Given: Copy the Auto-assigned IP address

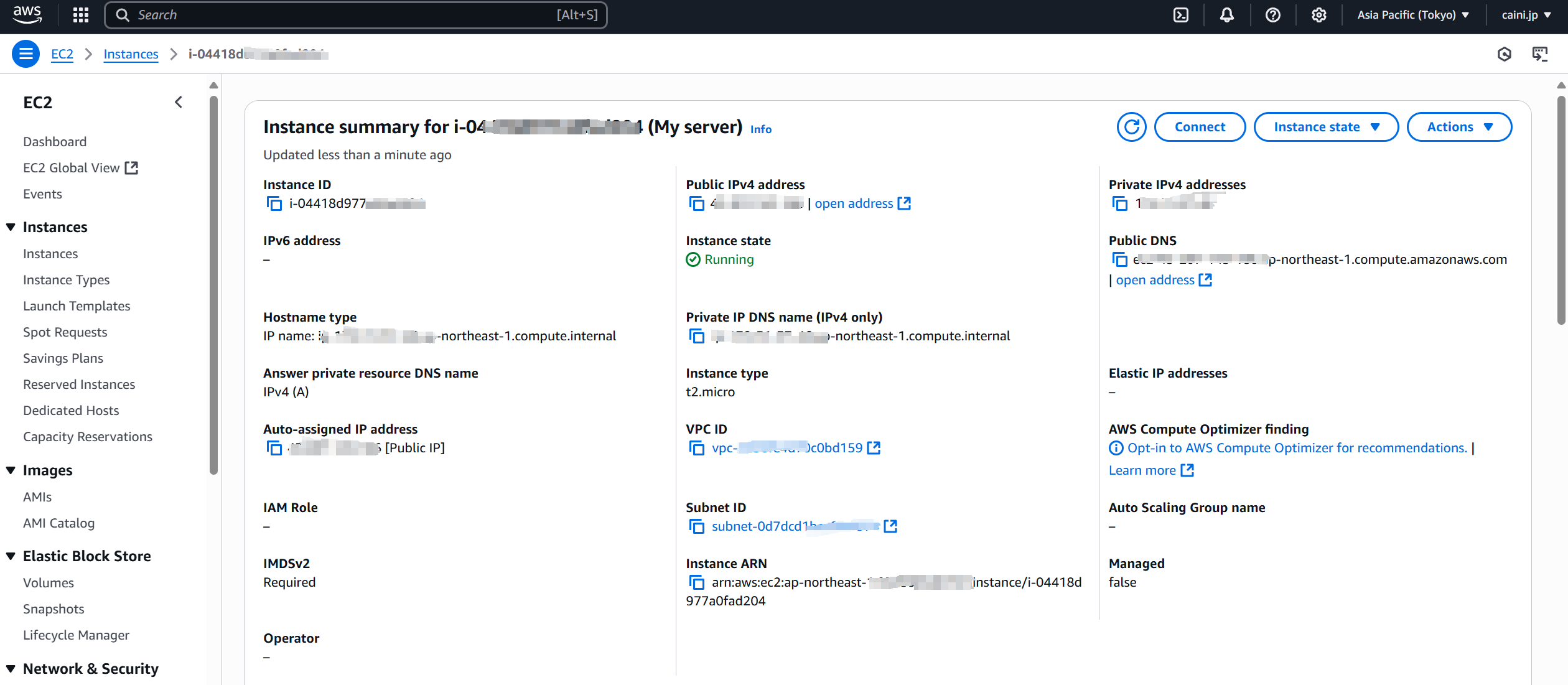Looking at the screenshot, I should click(x=274, y=448).
